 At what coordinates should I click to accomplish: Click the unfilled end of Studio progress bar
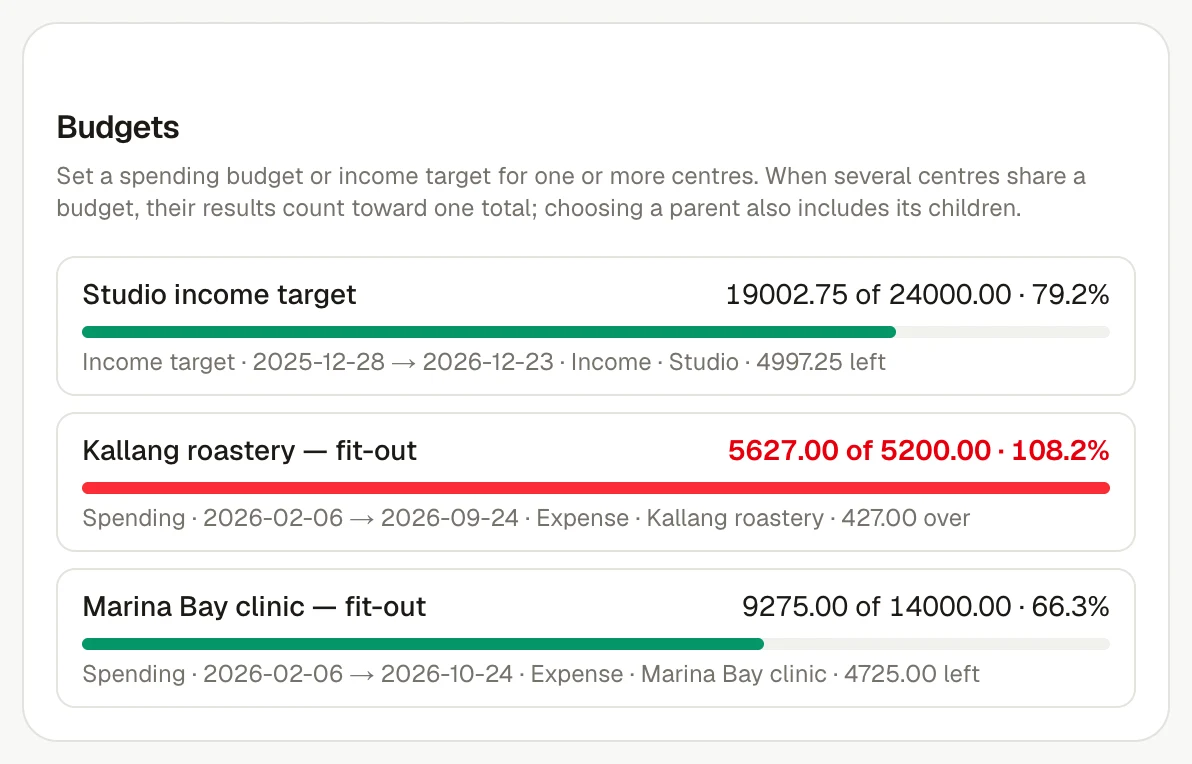tap(1003, 332)
